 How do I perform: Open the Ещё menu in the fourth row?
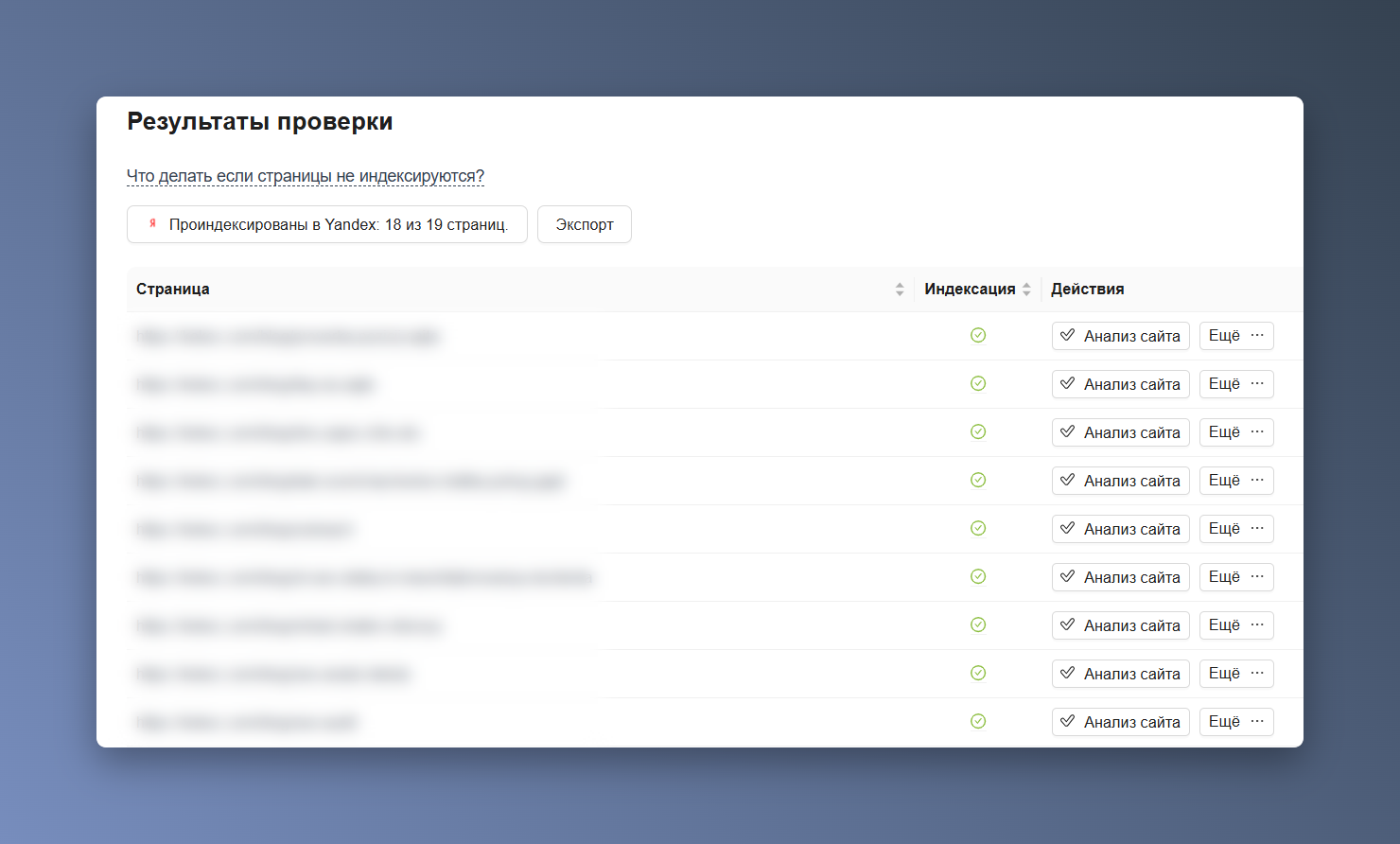(1236, 481)
